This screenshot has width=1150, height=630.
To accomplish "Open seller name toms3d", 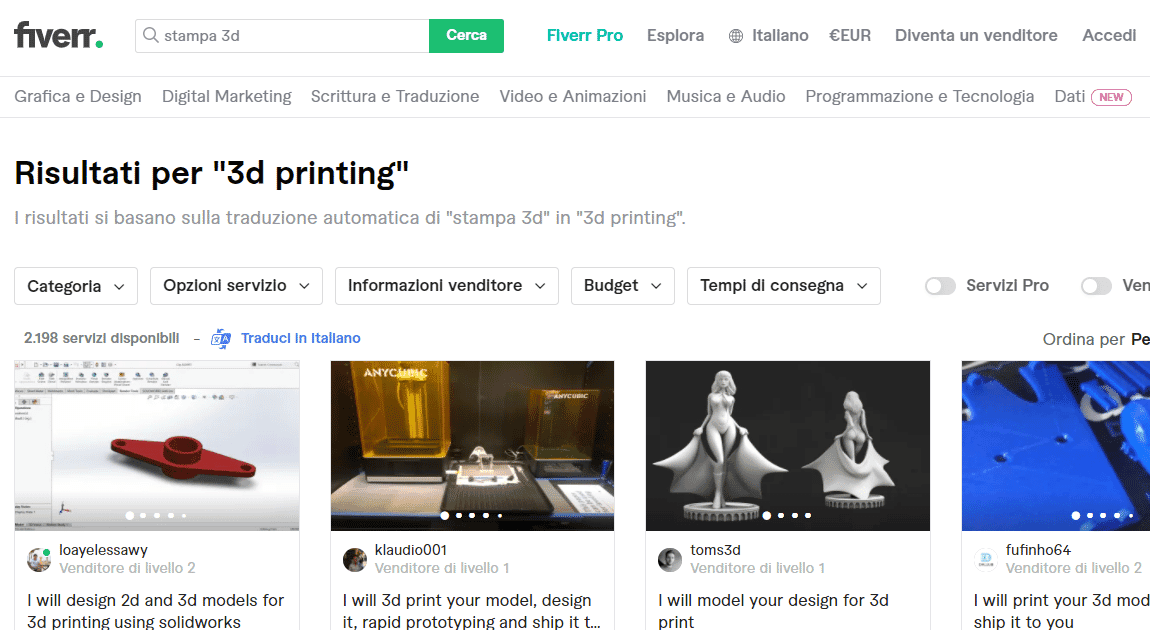I will point(715,550).
